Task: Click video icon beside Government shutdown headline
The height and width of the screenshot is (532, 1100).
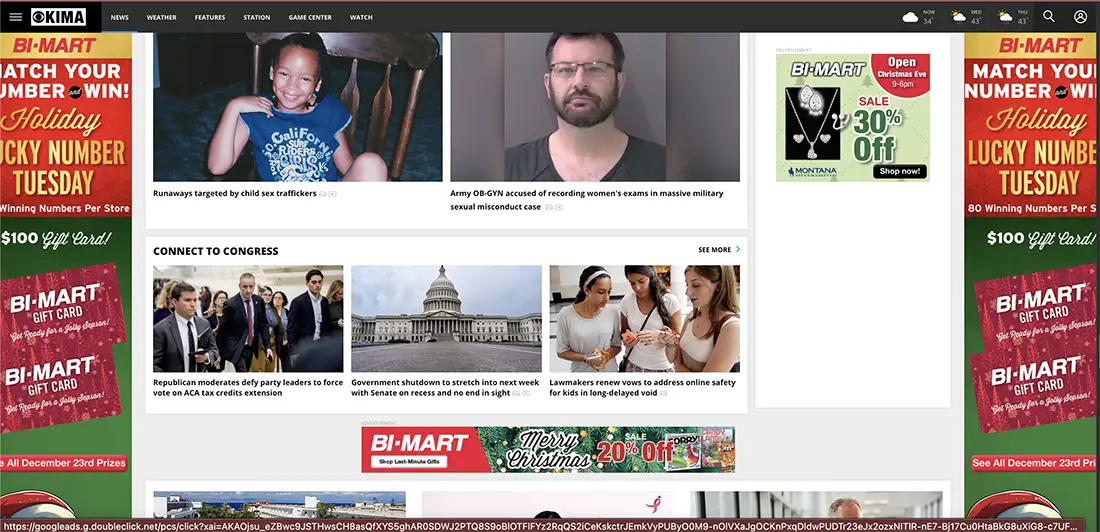Action: pyautogui.click(x=526, y=394)
